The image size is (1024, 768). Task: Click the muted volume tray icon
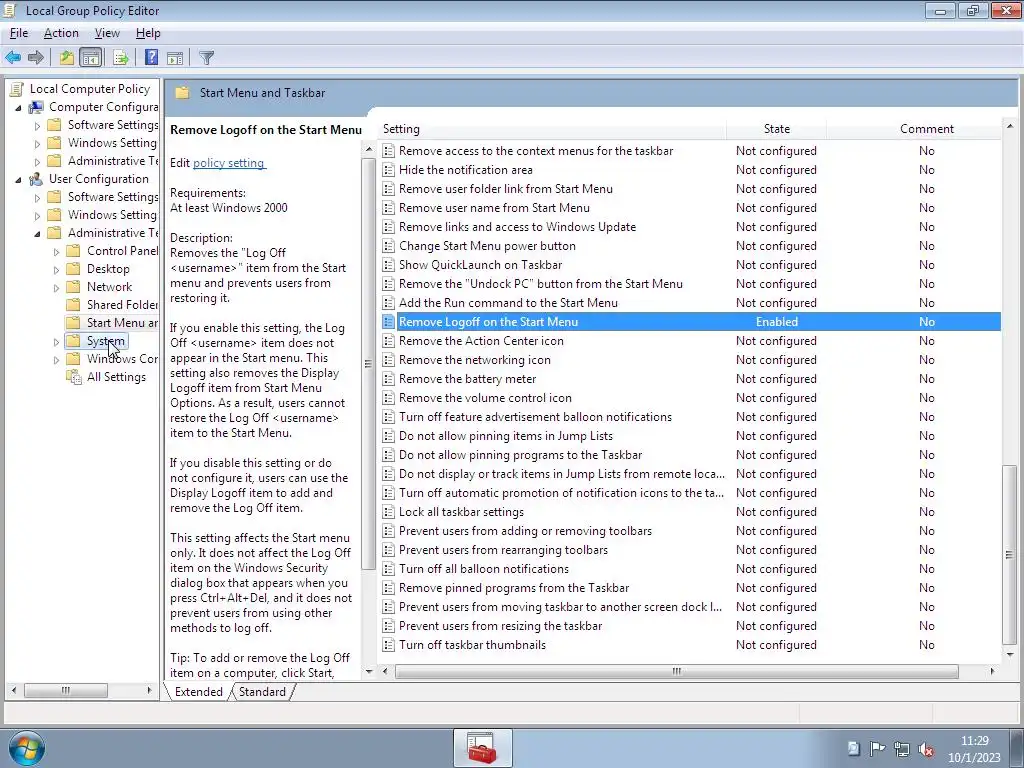click(x=926, y=749)
